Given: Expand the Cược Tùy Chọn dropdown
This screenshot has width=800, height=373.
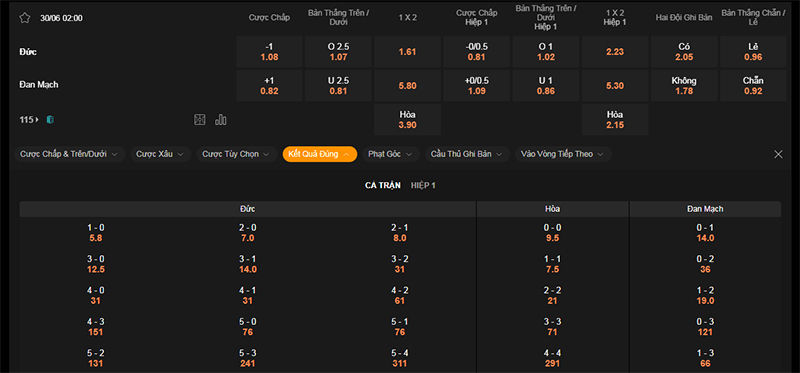Looking at the screenshot, I should 237,154.
